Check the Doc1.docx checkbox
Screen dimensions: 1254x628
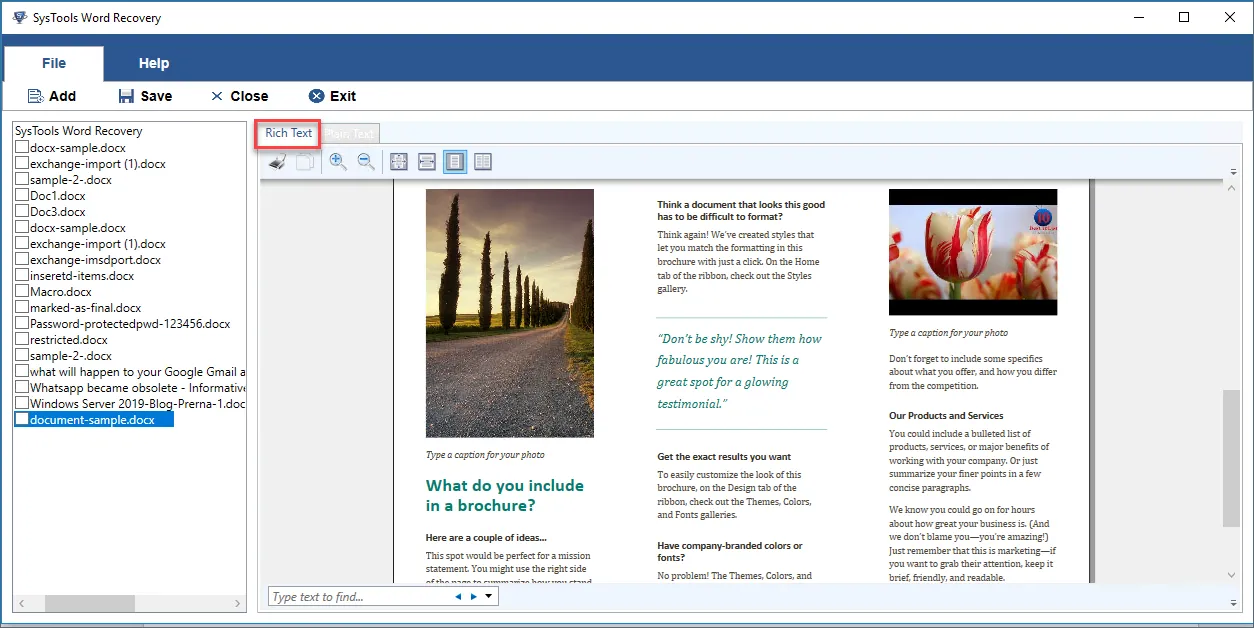pos(22,196)
